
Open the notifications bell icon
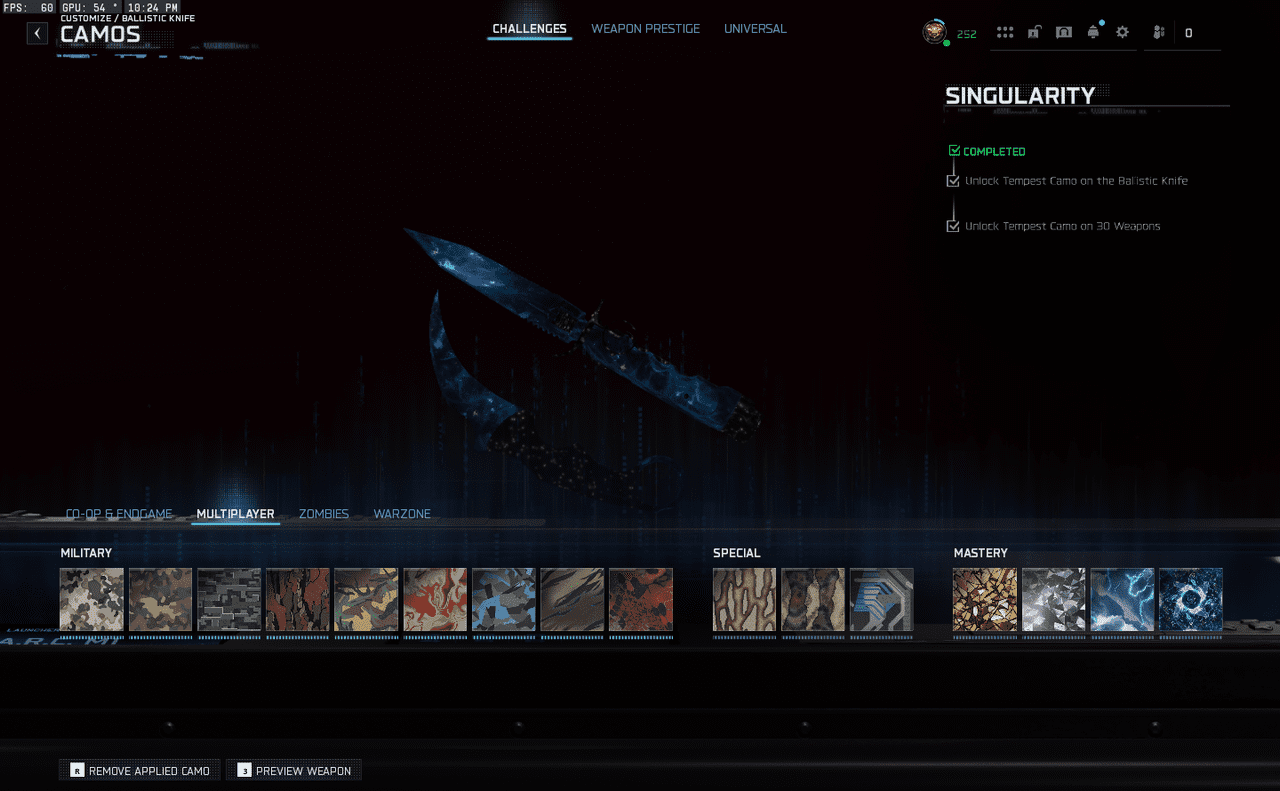click(1093, 32)
